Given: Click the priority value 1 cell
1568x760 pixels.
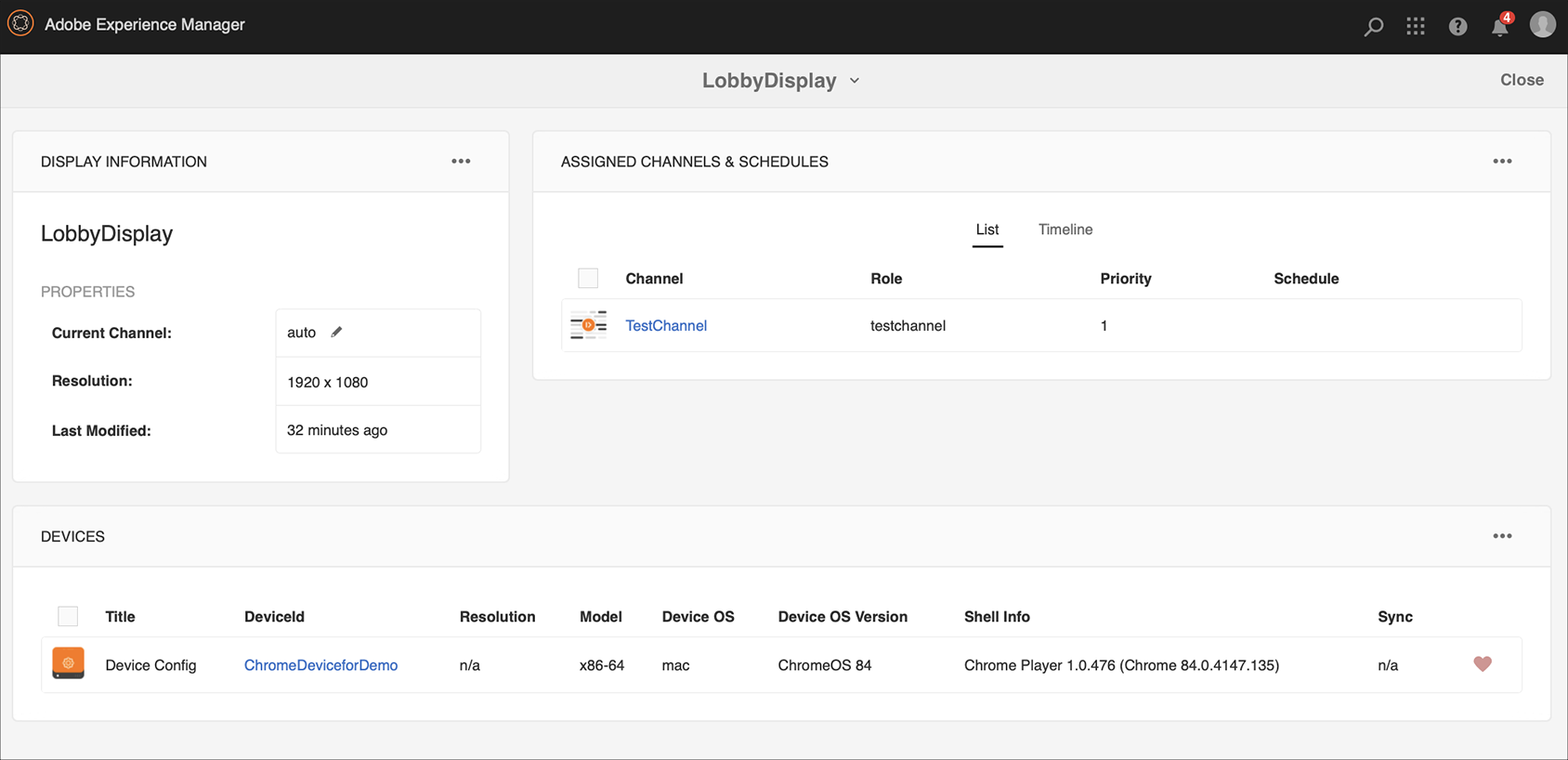Looking at the screenshot, I should pos(1104,325).
